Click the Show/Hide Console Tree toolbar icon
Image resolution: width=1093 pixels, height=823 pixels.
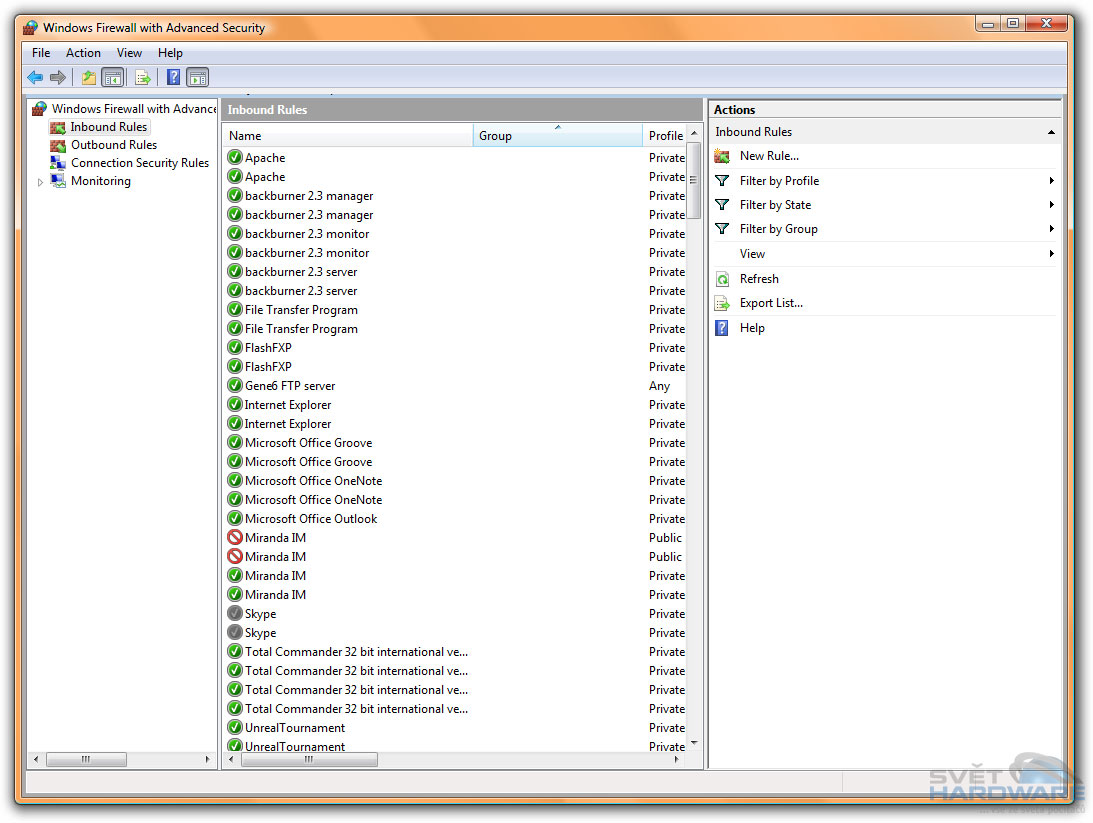(112, 77)
